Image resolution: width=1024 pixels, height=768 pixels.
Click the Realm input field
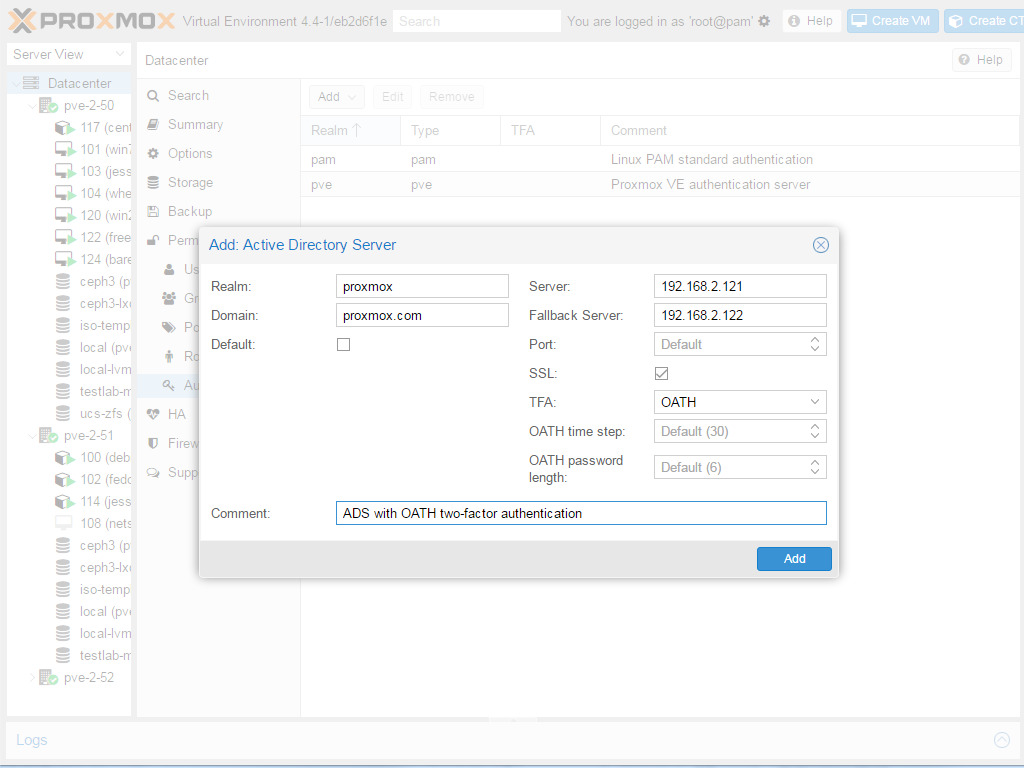point(422,286)
